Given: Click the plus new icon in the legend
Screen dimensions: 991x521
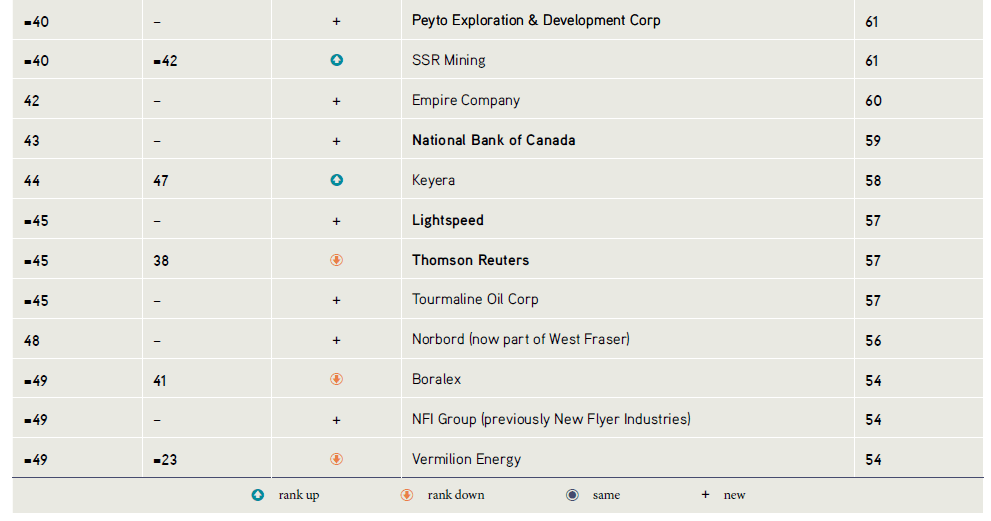Looking at the screenshot, I should click(705, 494).
